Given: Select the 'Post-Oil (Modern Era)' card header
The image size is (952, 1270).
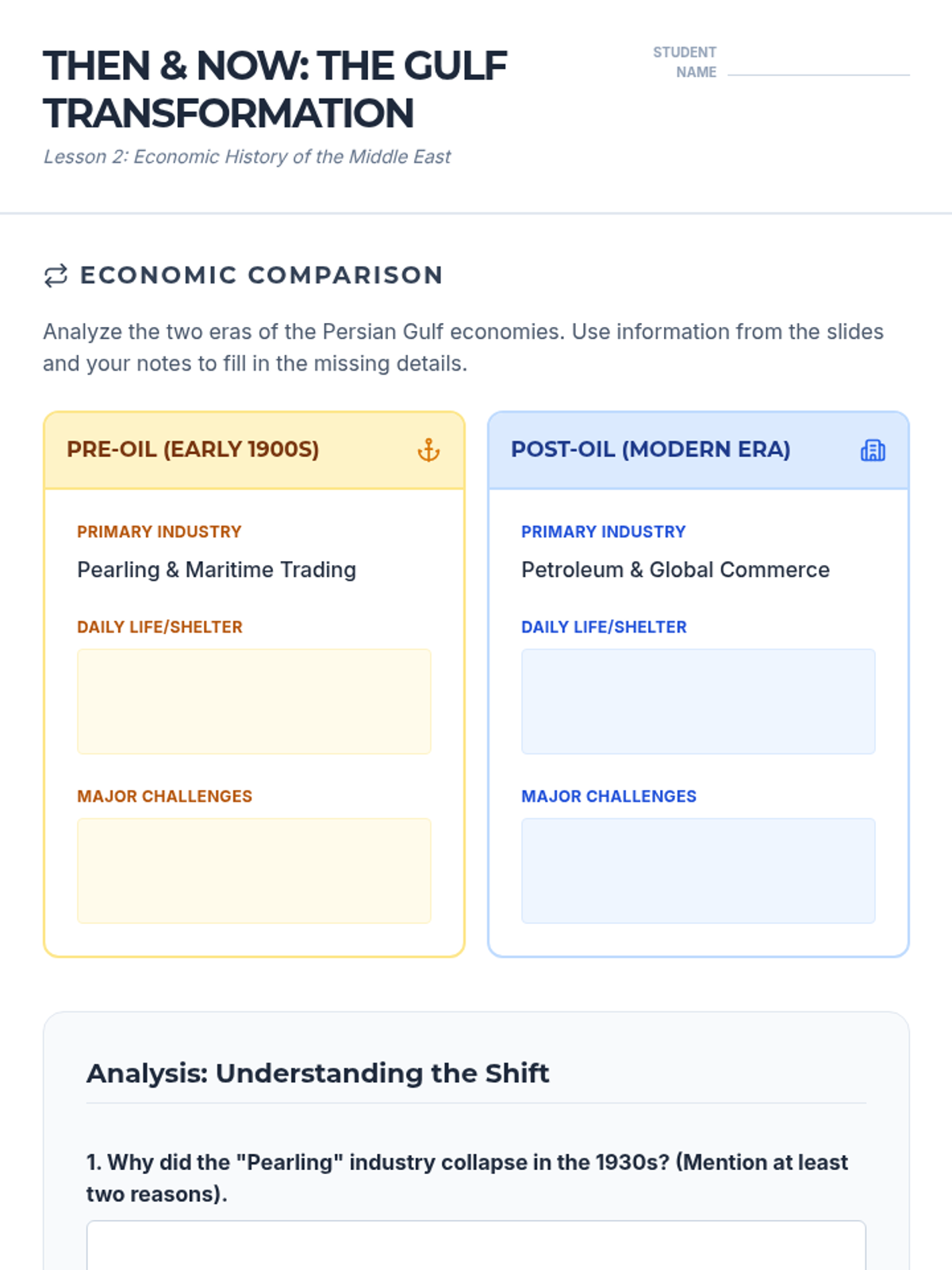Looking at the screenshot, I should (651, 449).
